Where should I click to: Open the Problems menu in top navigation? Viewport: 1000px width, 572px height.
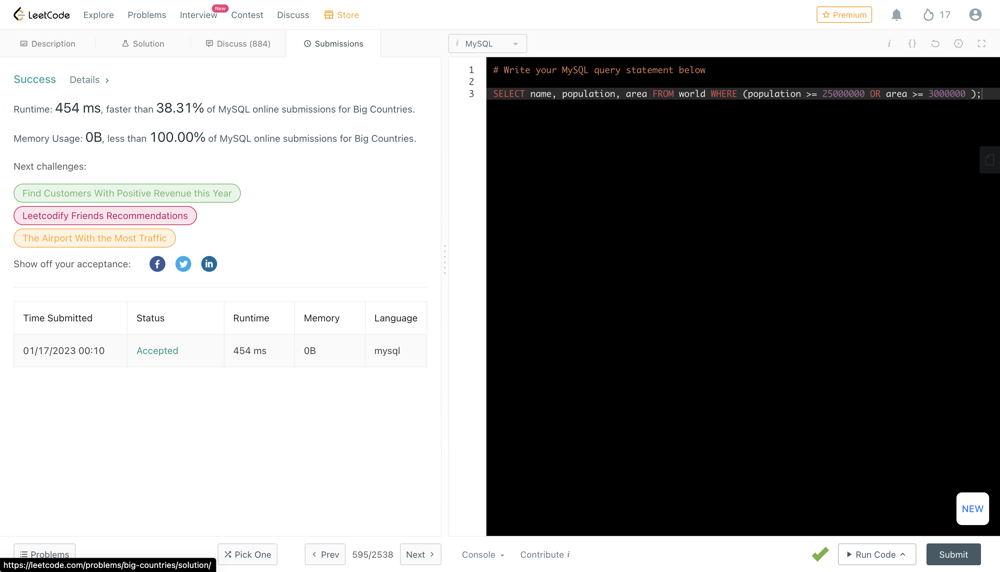point(146,15)
